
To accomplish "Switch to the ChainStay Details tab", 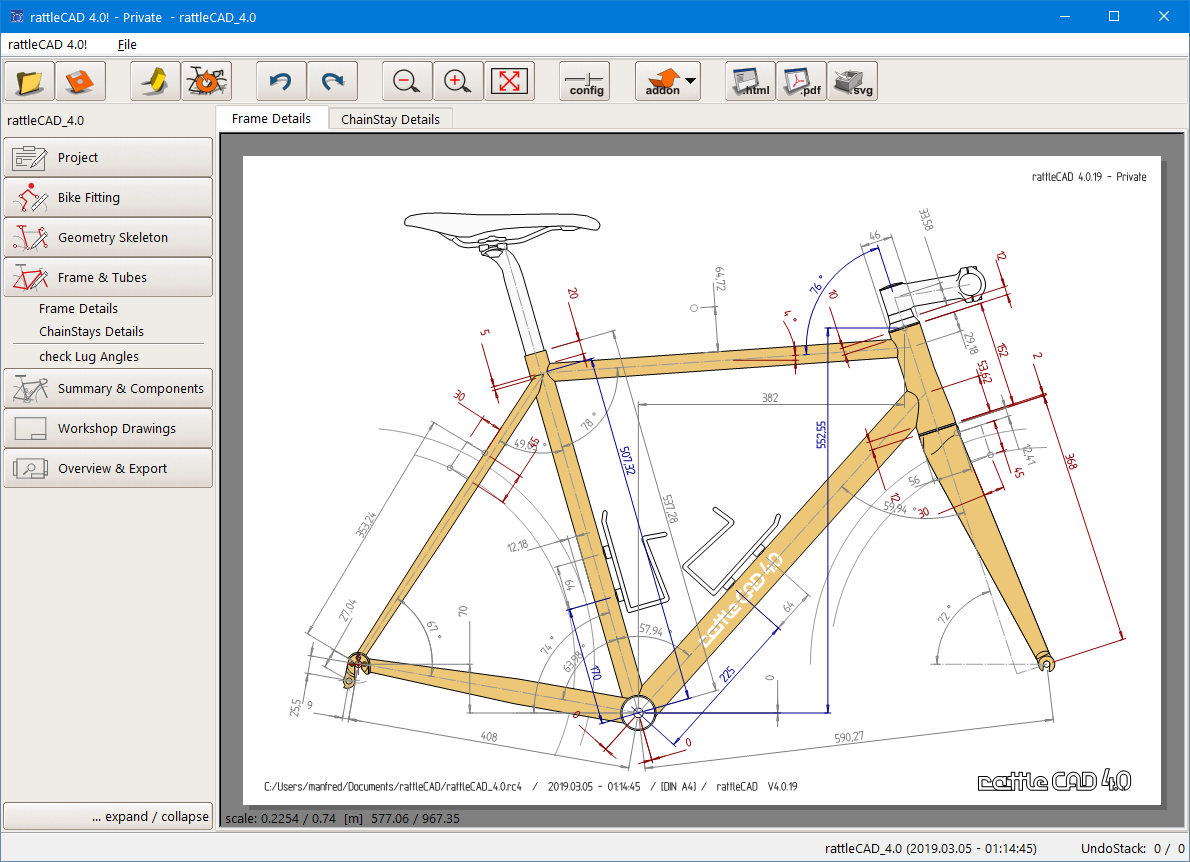I will (390, 119).
